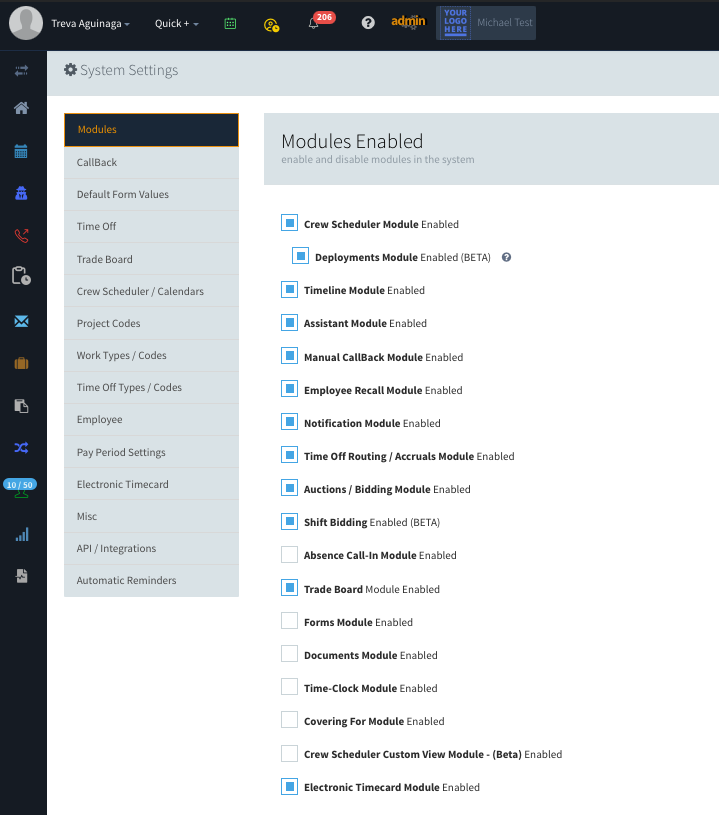
Task: Open Electronic Timecard settings tab
Action: 151,484
